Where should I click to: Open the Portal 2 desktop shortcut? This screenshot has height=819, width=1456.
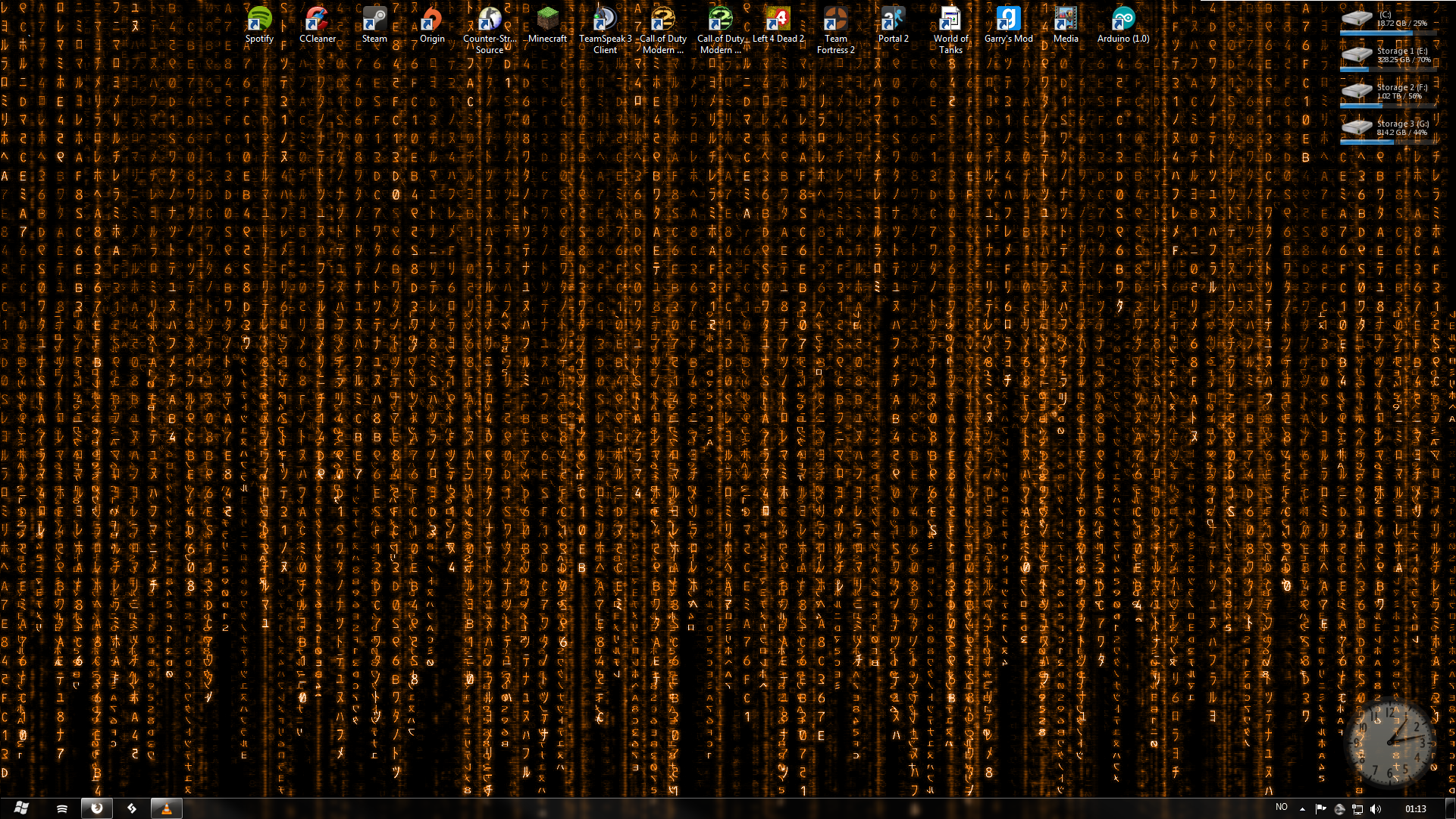894,25
